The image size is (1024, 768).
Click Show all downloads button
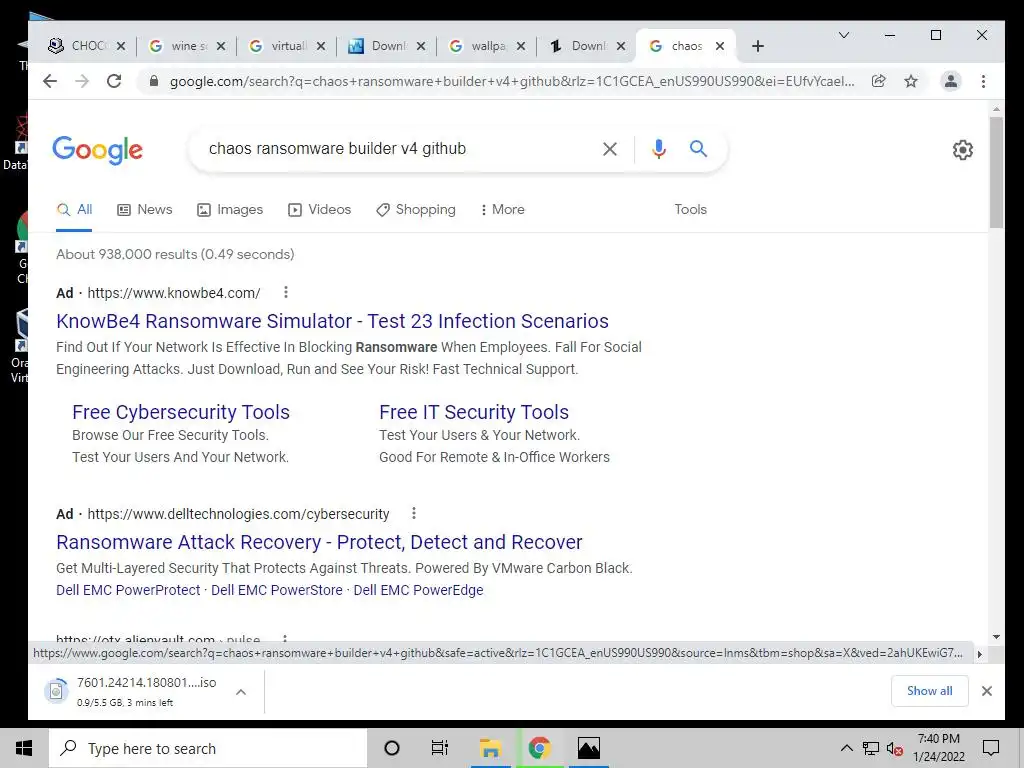click(929, 691)
